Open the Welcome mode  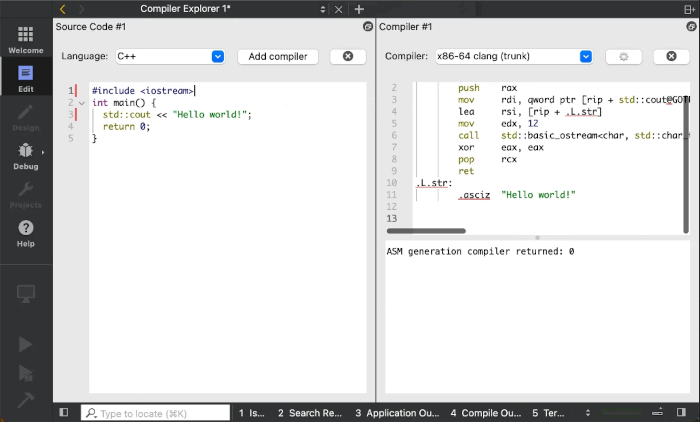[26, 39]
